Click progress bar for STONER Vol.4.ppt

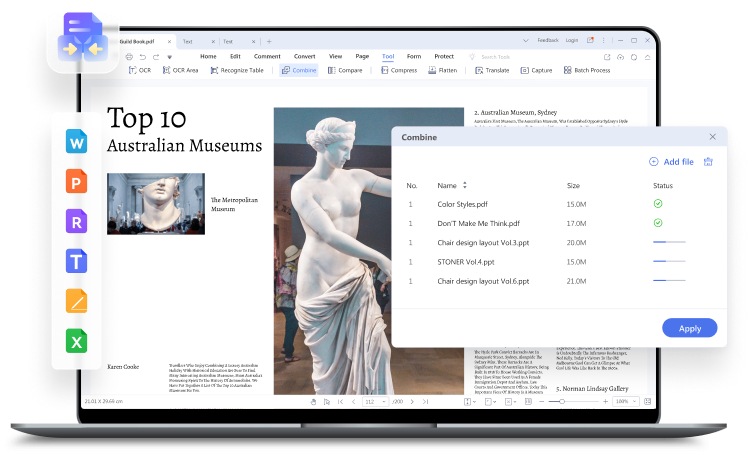click(669, 261)
